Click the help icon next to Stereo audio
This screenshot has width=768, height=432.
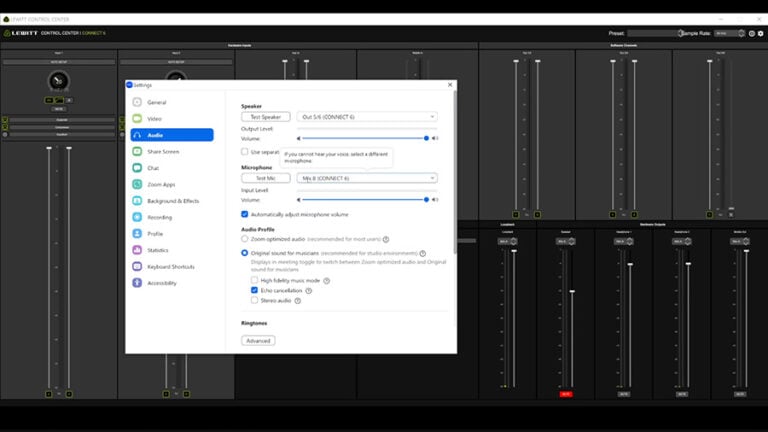click(x=298, y=301)
